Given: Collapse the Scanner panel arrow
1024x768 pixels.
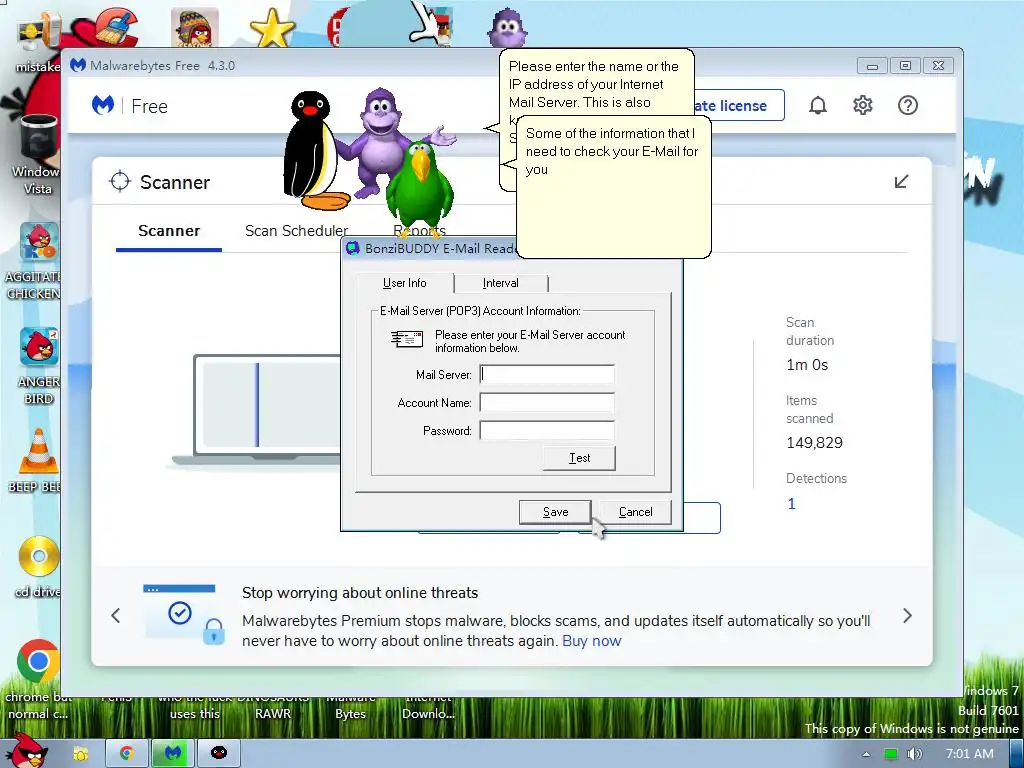Looking at the screenshot, I should (901, 182).
